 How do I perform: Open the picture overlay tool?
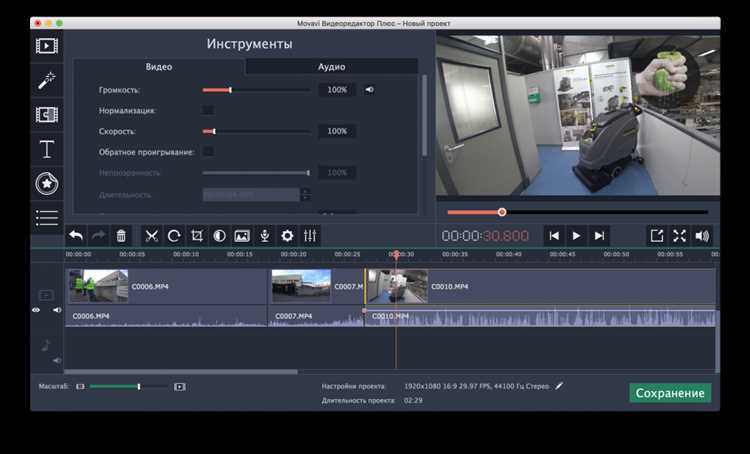point(242,235)
